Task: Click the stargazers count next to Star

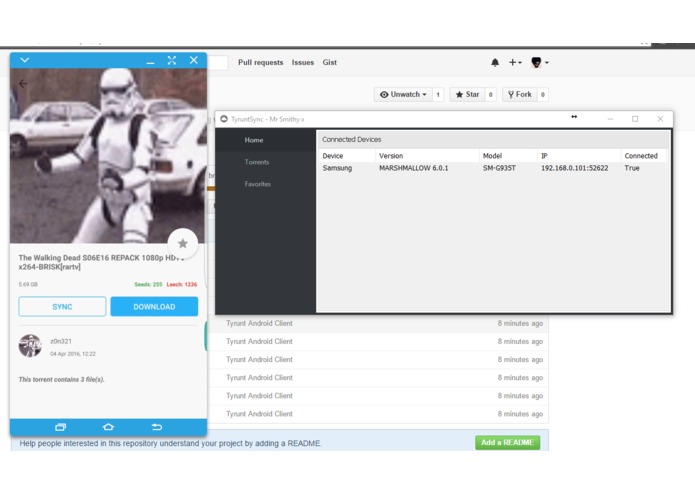Action: tap(490, 94)
